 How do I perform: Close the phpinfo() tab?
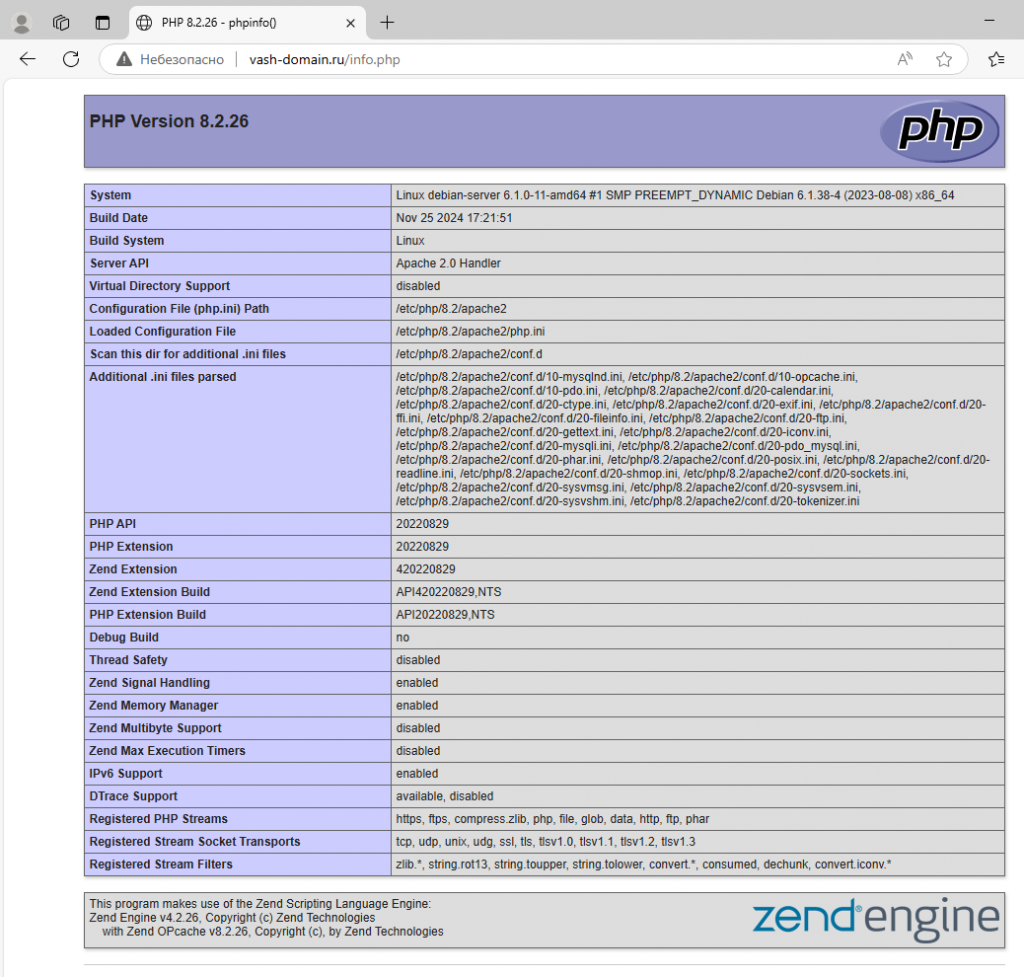pyautogui.click(x=350, y=23)
